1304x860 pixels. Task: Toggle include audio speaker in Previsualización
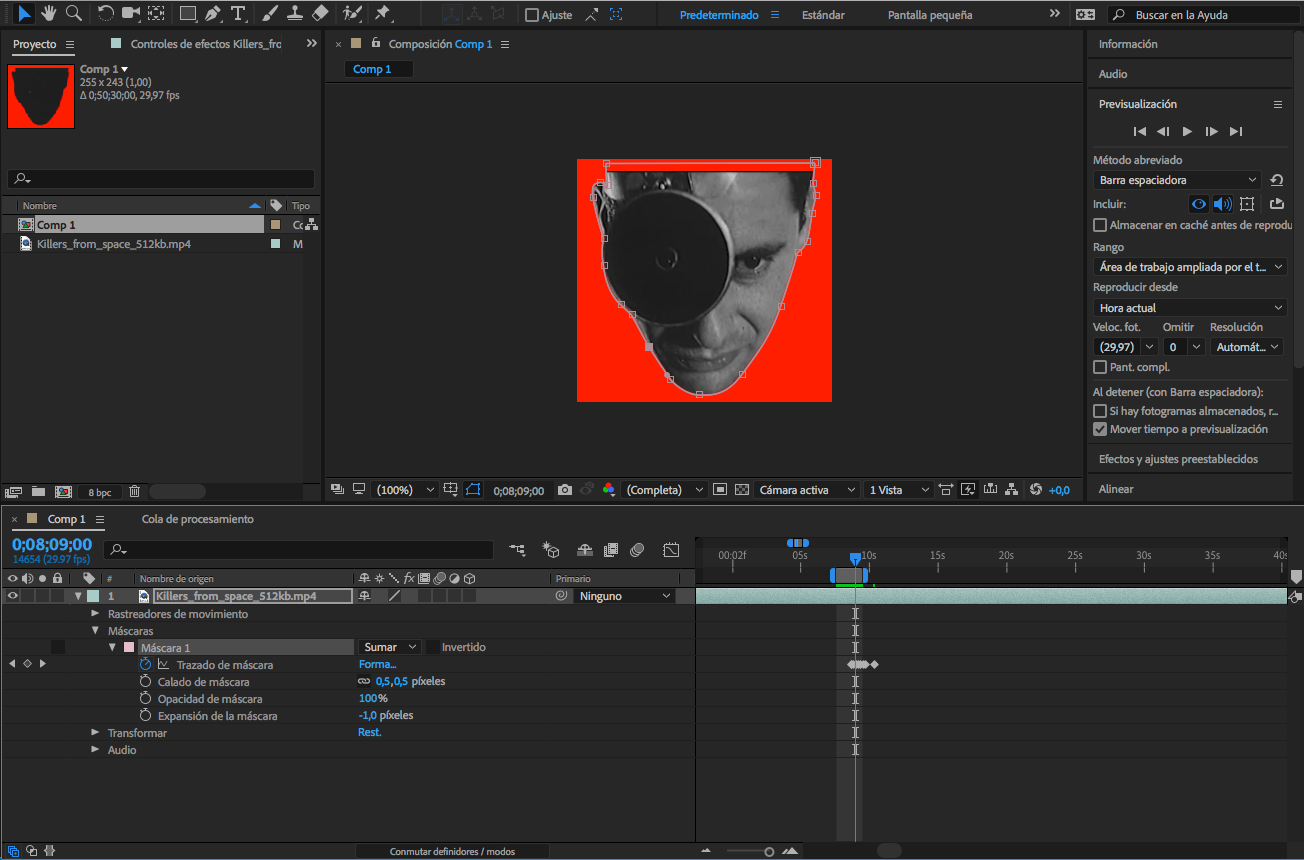pyautogui.click(x=1222, y=204)
